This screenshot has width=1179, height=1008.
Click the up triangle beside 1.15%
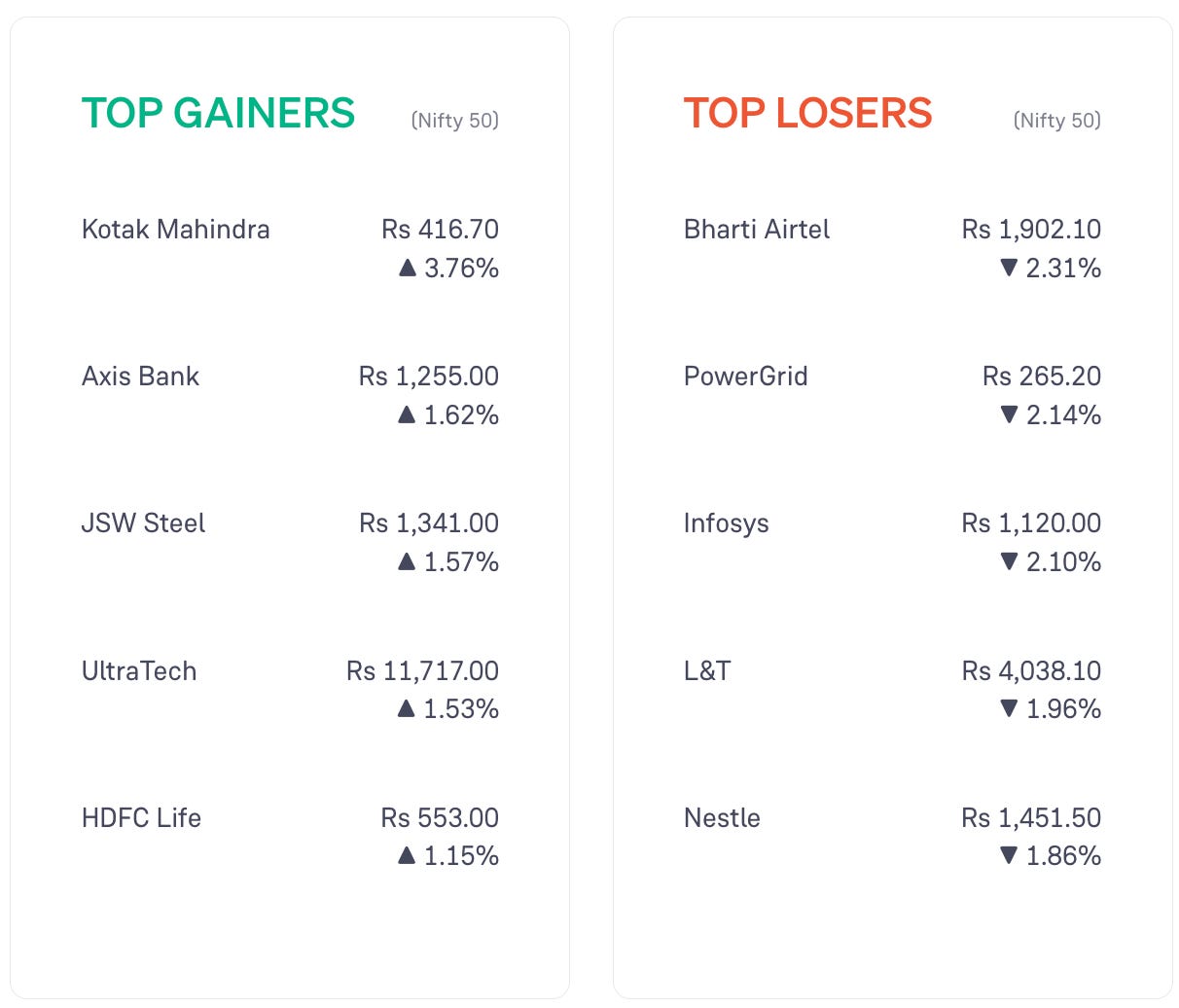(x=408, y=855)
